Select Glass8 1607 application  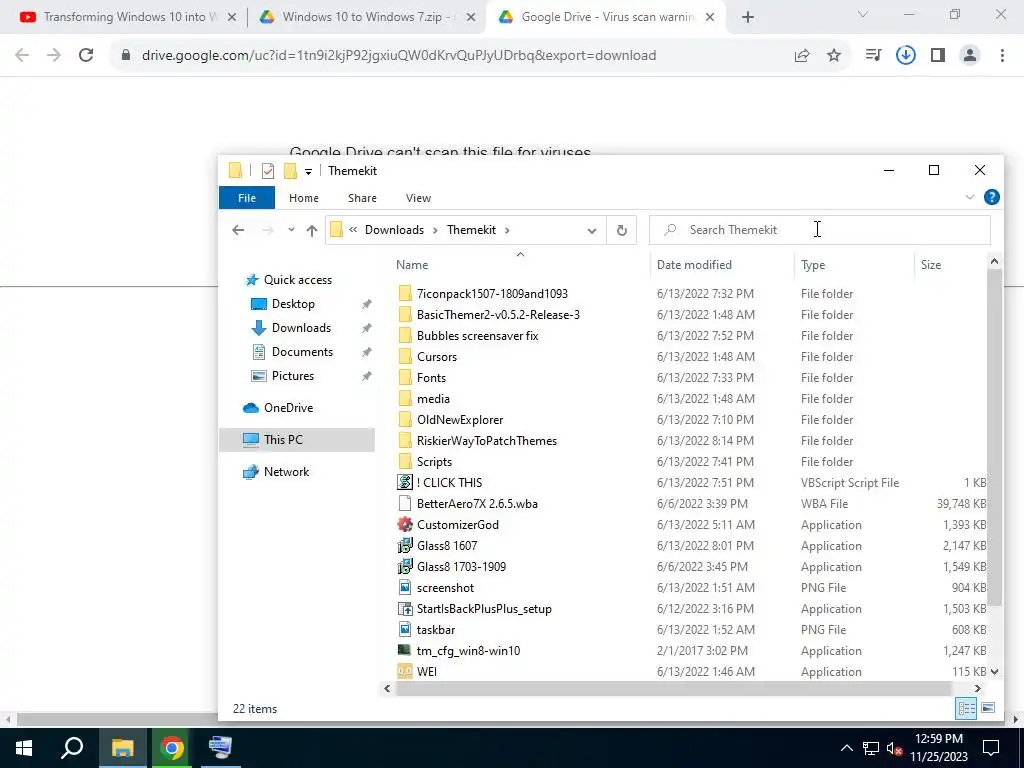pyautogui.click(x=447, y=546)
